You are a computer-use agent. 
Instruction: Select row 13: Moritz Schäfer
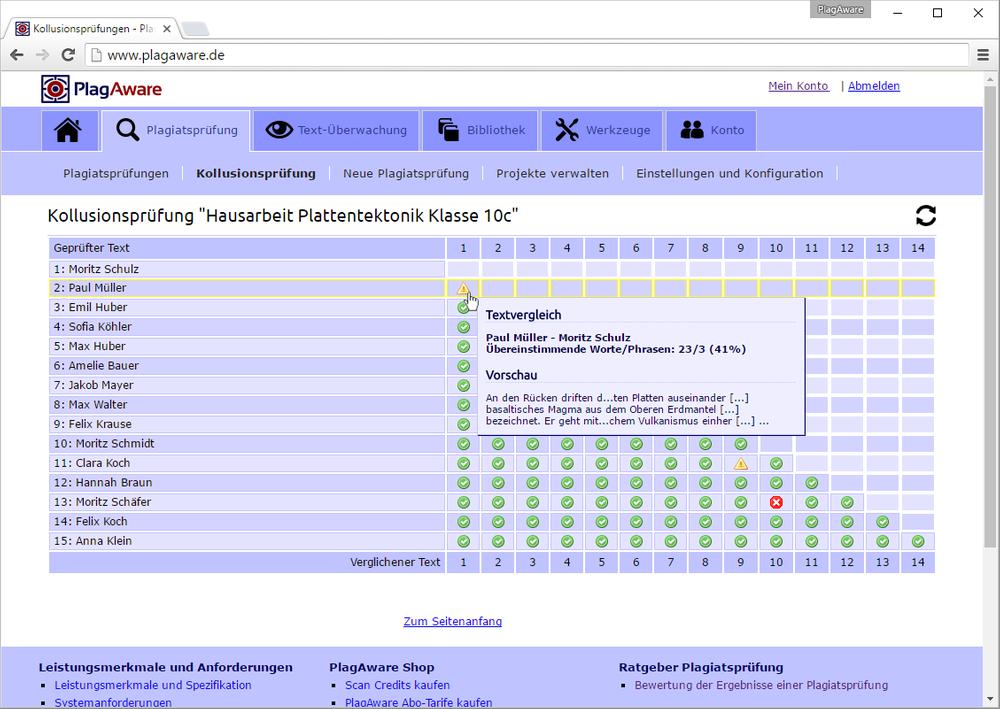(x=247, y=502)
